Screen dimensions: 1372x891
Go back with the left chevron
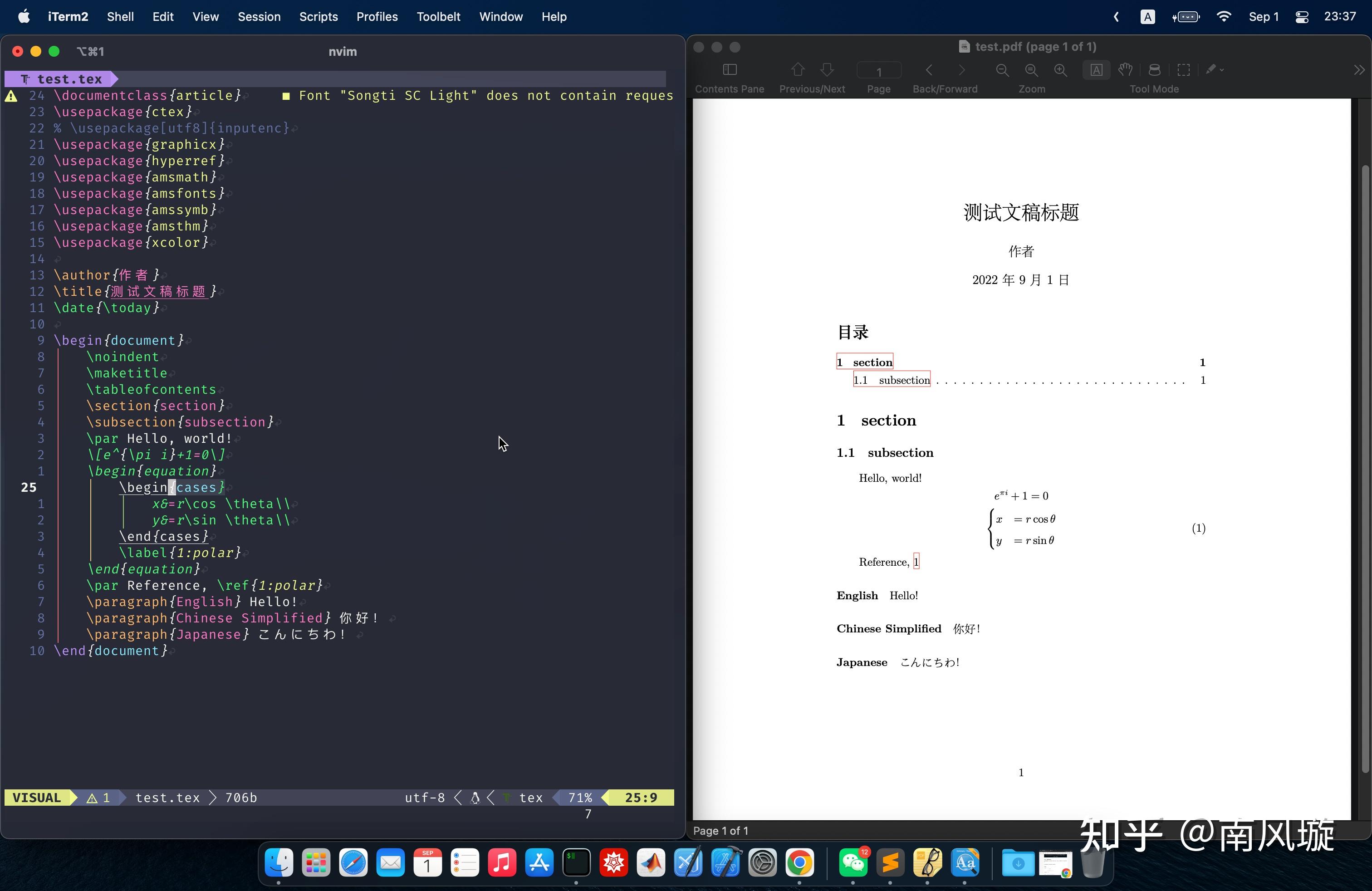(x=929, y=70)
